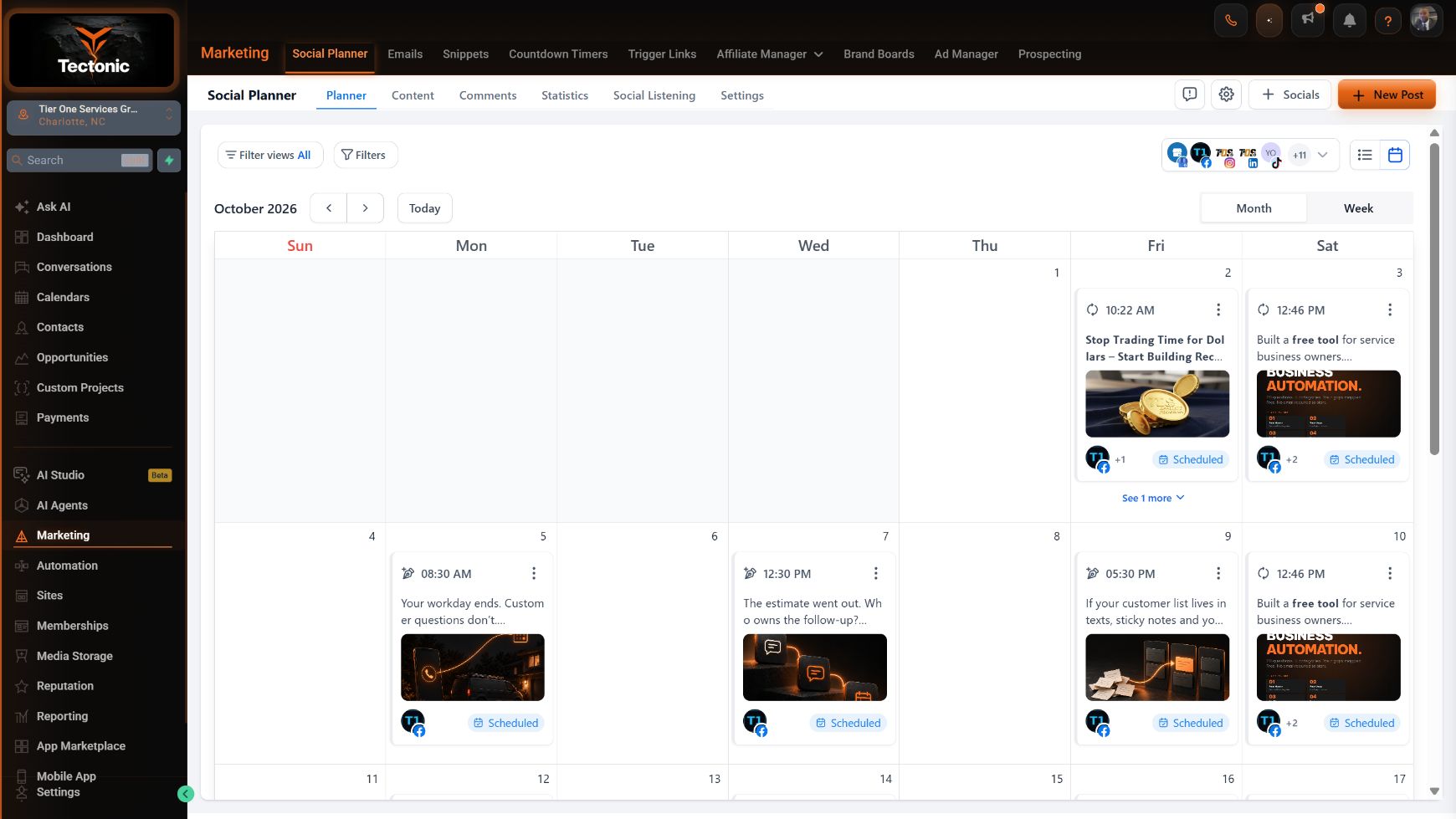Viewport: 1456px width, 819px height.
Task: Open the Emails menu item
Action: [x=405, y=54]
